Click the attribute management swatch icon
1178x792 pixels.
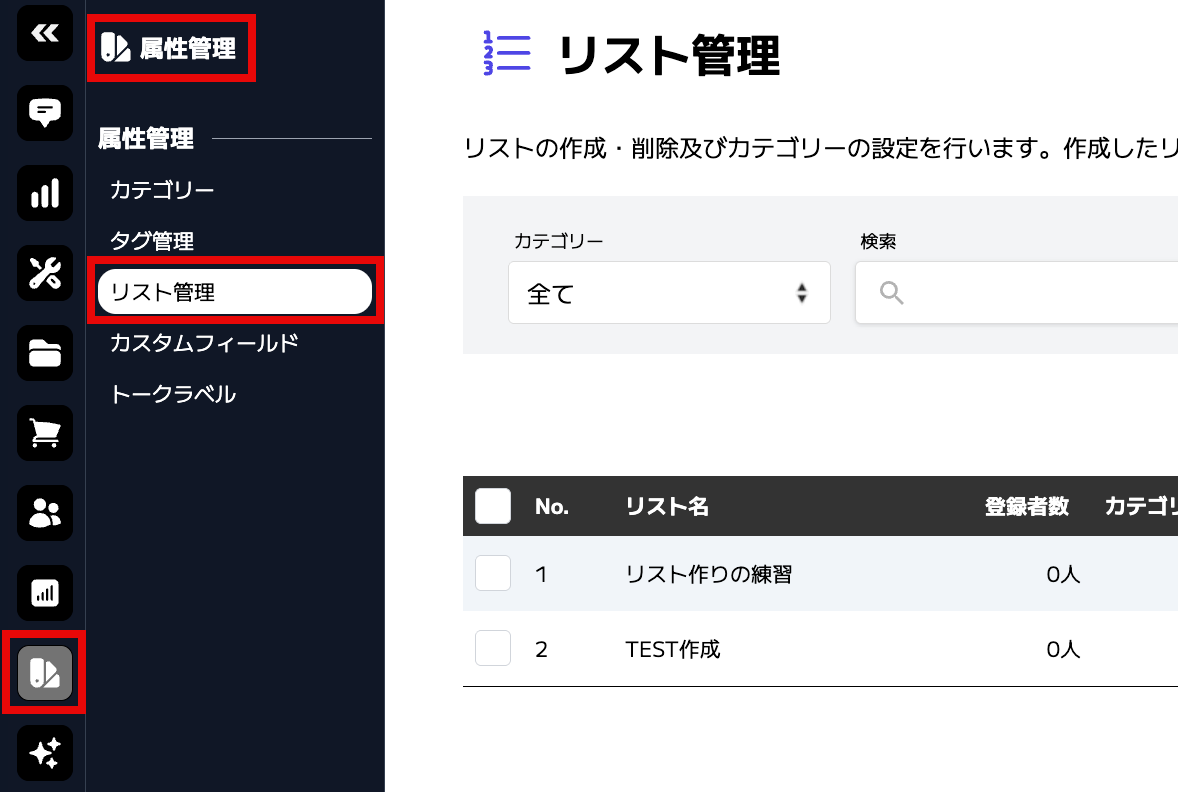click(x=45, y=673)
